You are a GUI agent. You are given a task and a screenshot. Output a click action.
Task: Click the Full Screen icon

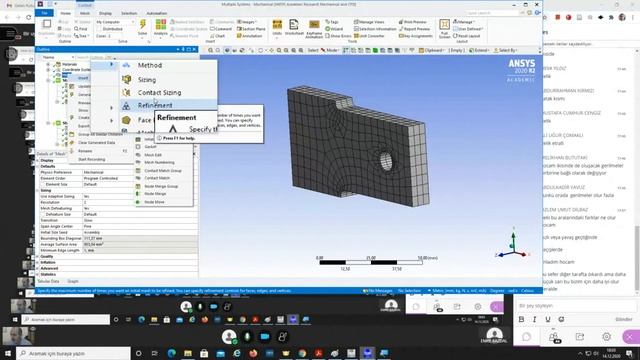coord(444,24)
